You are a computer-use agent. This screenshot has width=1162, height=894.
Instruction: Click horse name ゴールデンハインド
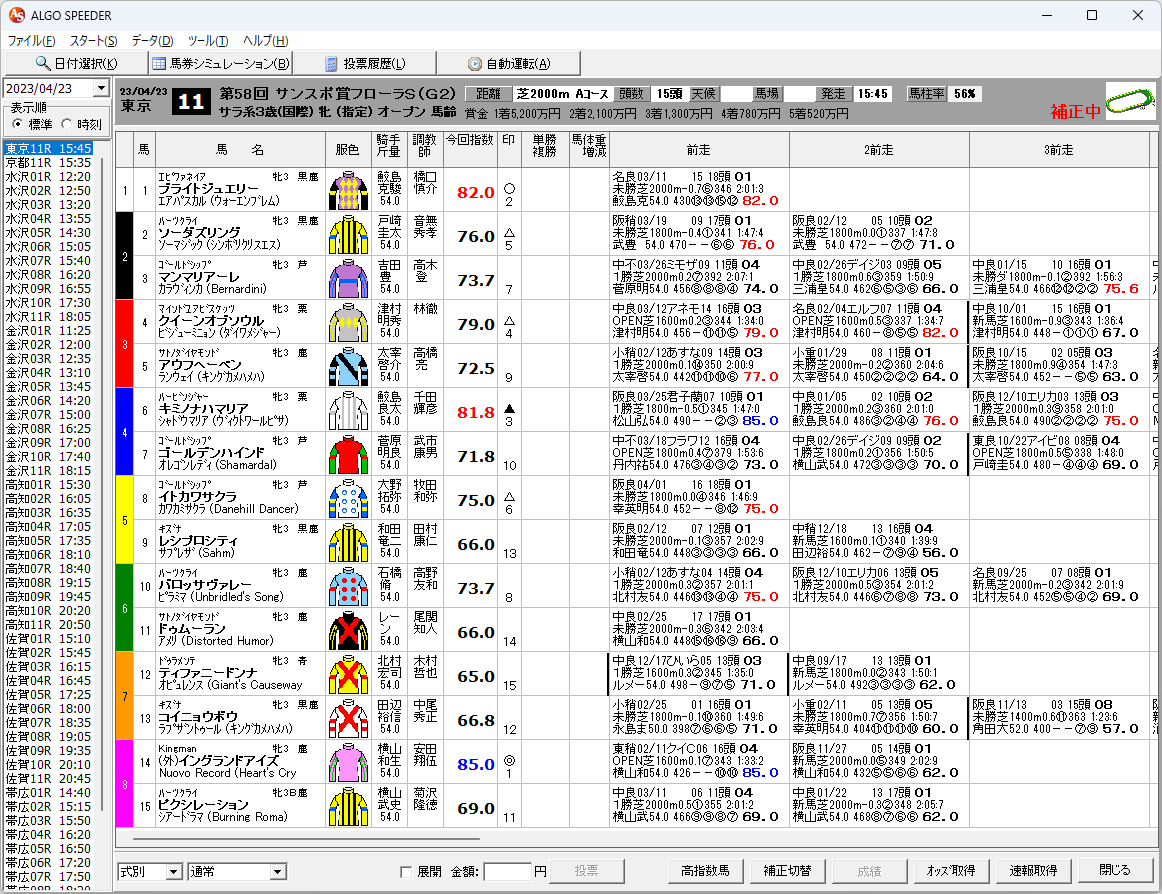tap(211, 453)
